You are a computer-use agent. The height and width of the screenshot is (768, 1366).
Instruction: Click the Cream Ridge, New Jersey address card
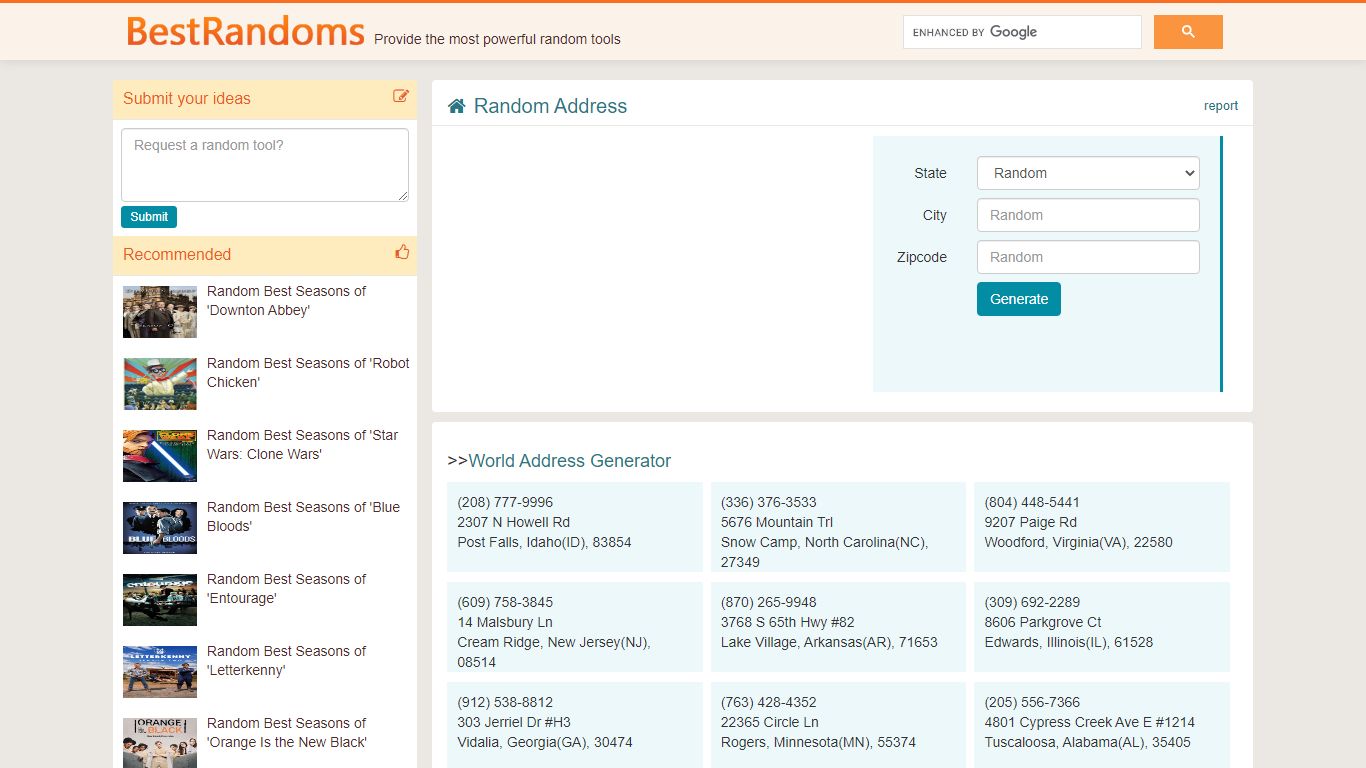point(575,627)
